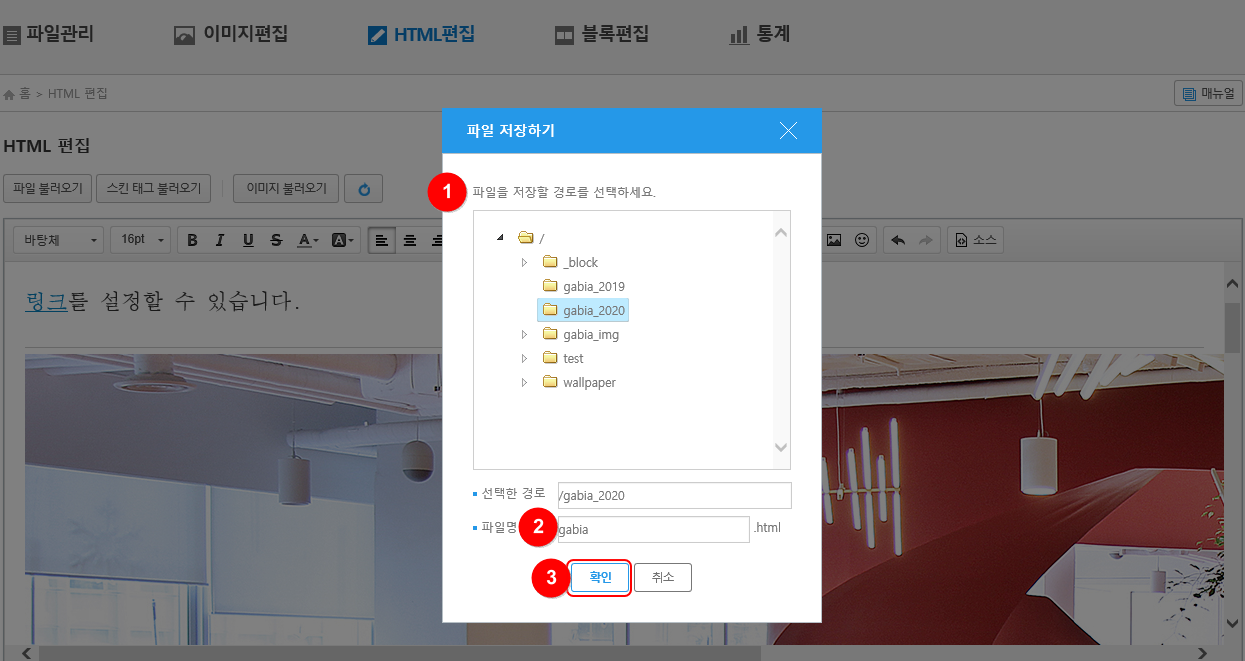Close the 파일 저장하기 dialog
The width and height of the screenshot is (1245, 661).
point(788,130)
